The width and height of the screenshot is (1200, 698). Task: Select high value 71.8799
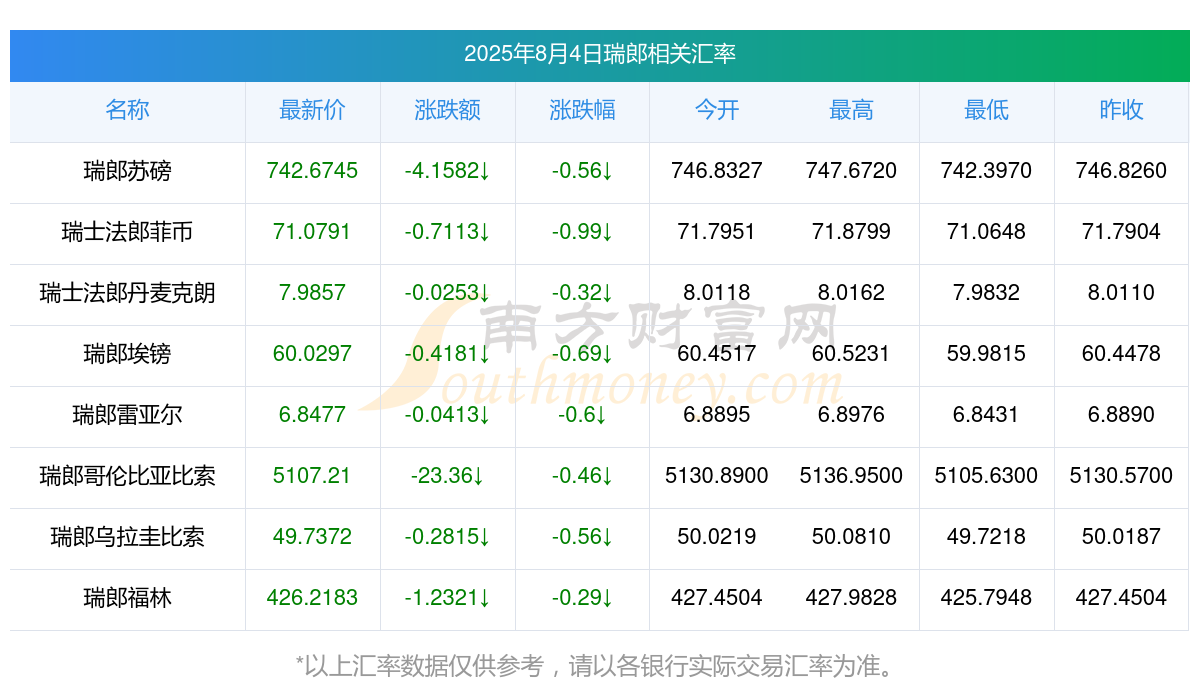click(851, 232)
